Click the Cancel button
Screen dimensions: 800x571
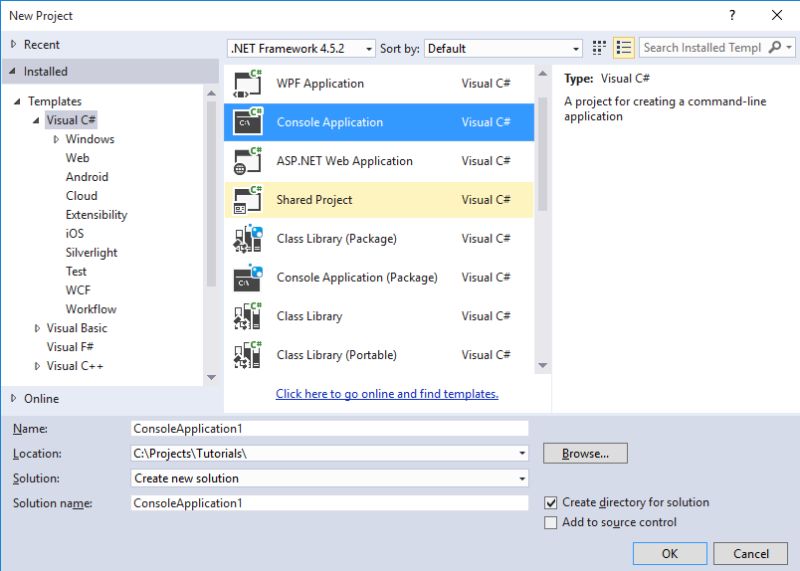point(751,554)
